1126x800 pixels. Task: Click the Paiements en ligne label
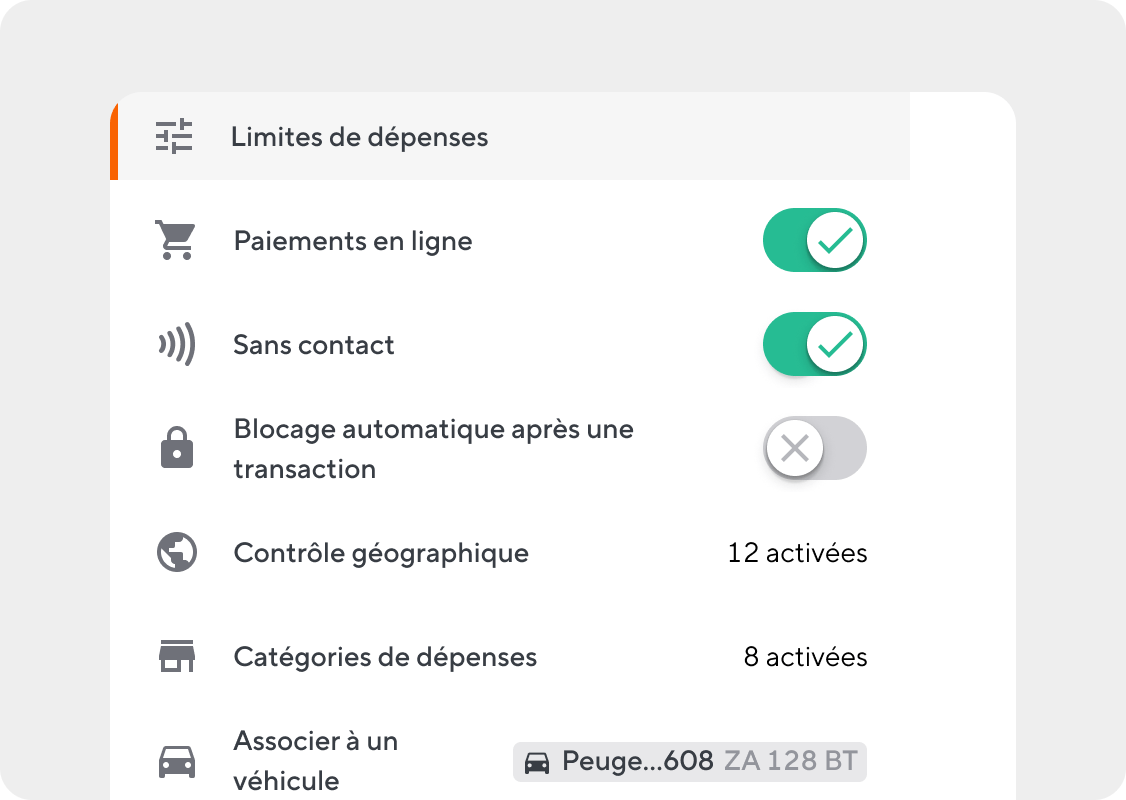[x=353, y=241]
